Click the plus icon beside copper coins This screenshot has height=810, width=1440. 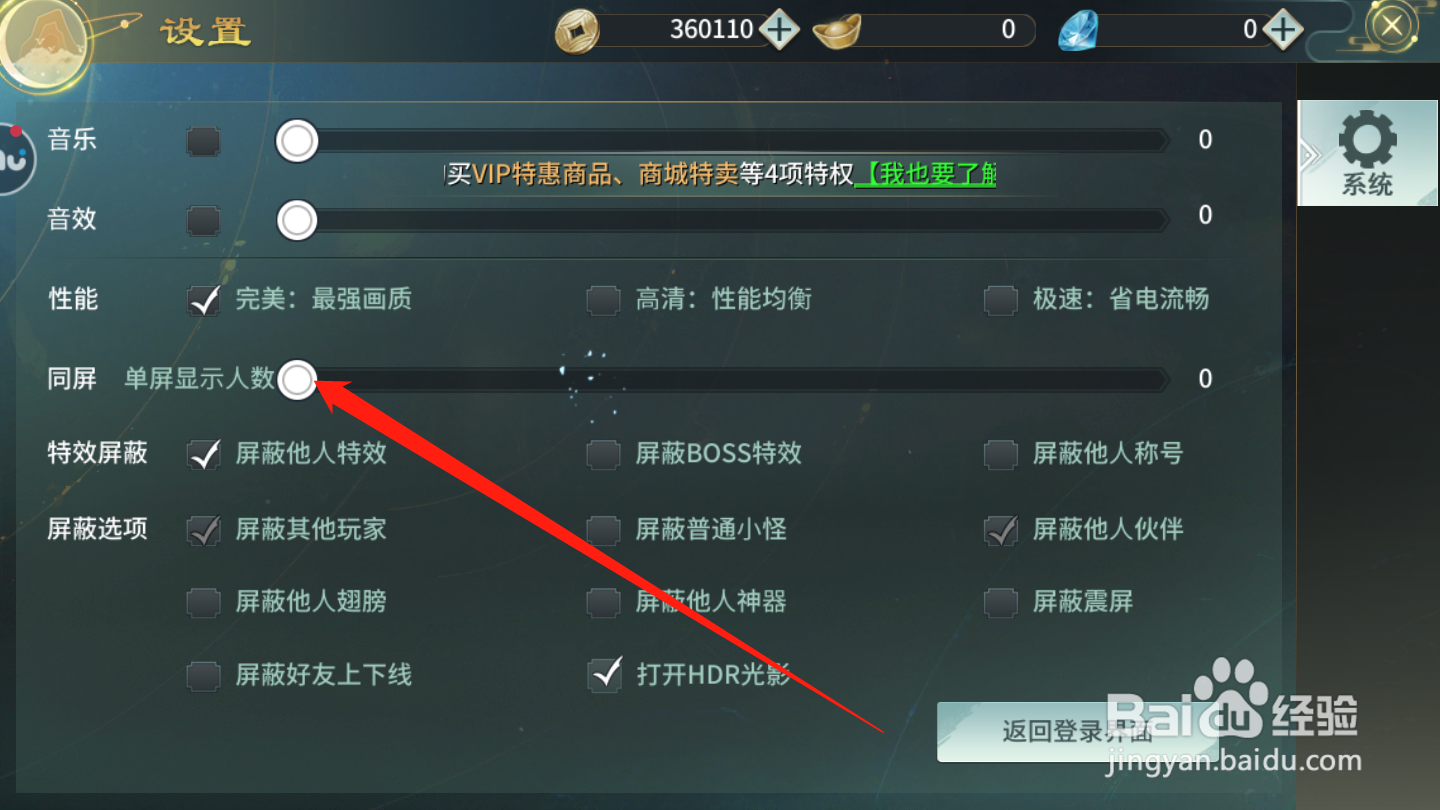[x=779, y=29]
